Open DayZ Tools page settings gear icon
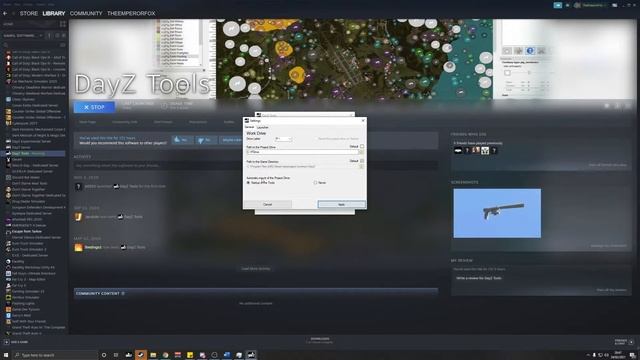640x360 pixels. tap(607, 106)
